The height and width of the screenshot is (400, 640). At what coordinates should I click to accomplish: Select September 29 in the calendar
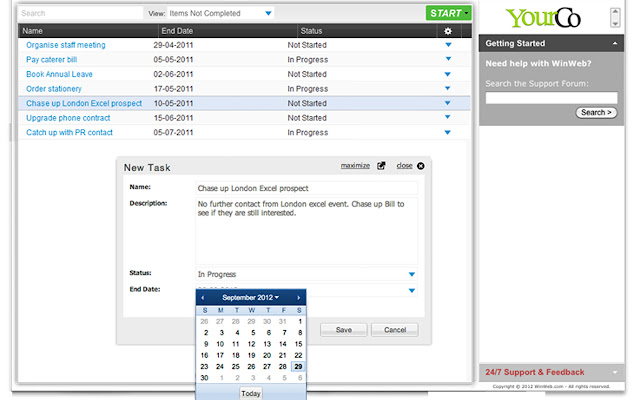tap(298, 367)
